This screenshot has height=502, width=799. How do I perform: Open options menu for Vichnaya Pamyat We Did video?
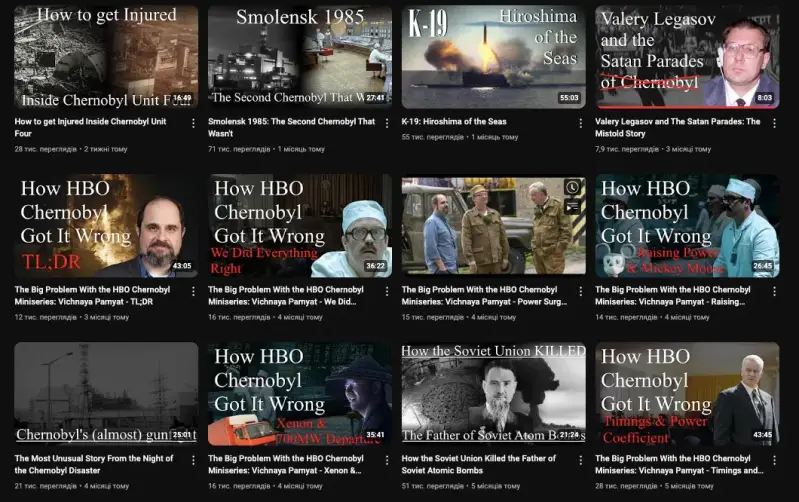pos(387,292)
